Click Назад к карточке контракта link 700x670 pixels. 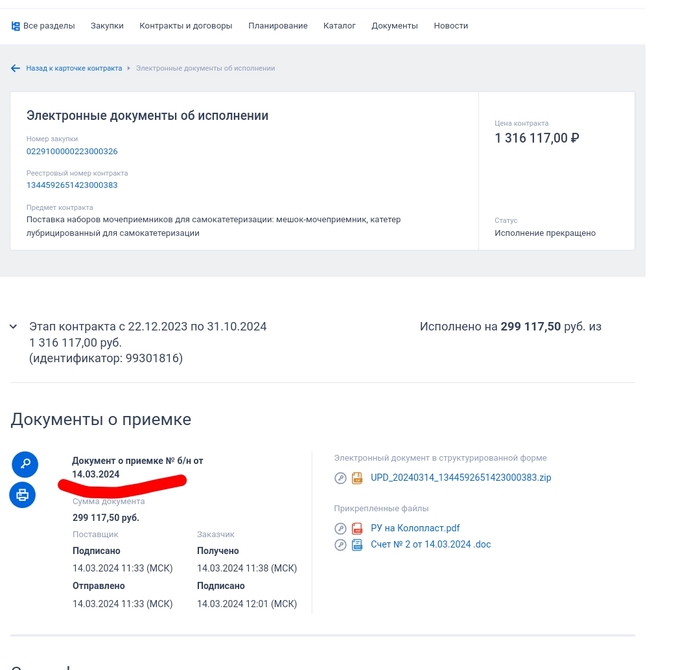(x=74, y=68)
